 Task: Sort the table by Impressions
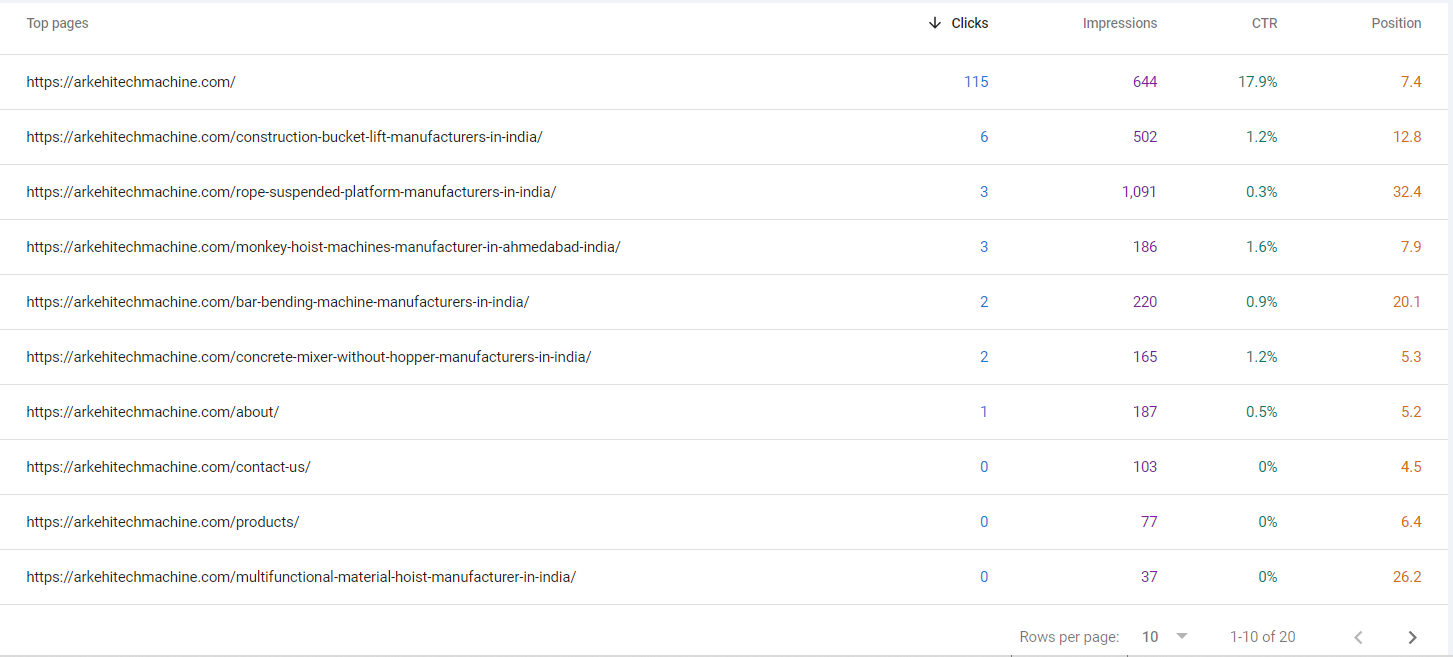coord(1120,22)
